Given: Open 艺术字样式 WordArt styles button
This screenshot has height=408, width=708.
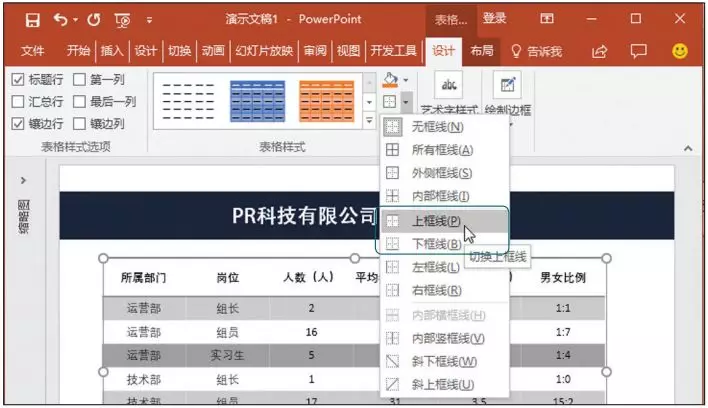Looking at the screenshot, I should click(448, 93).
